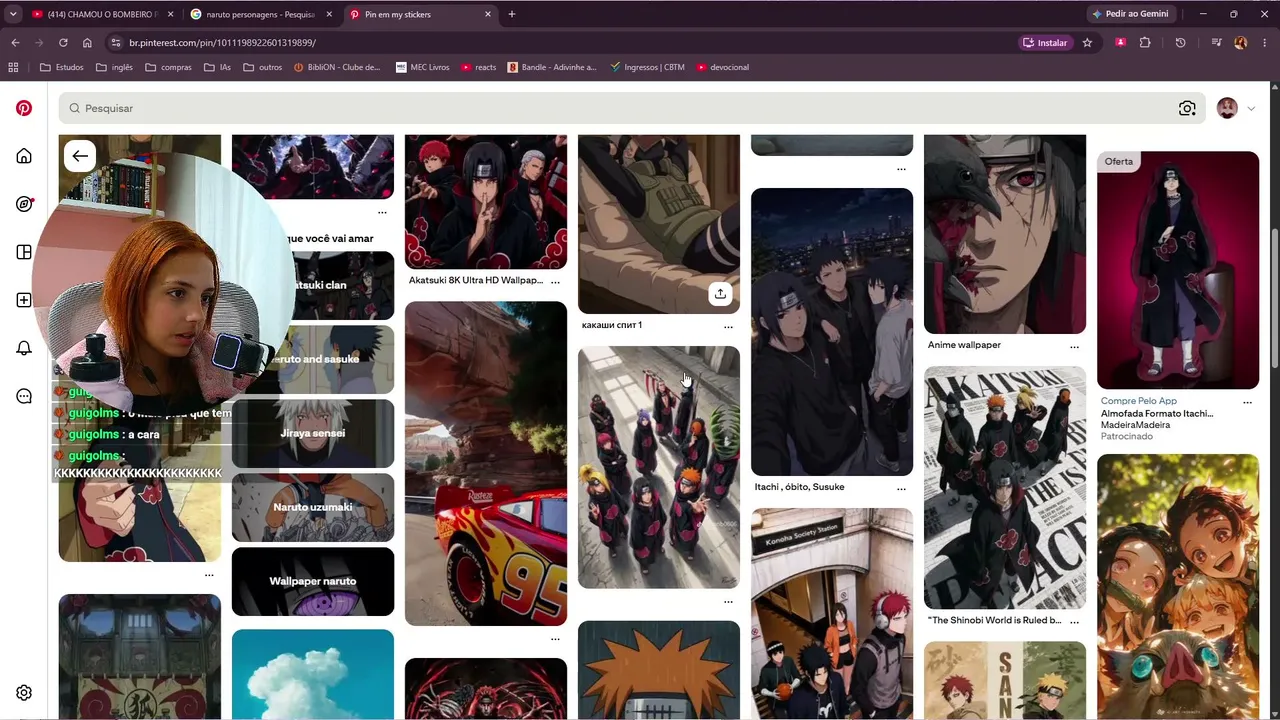Open the outros bookmark folder
The height and width of the screenshot is (720, 1280).
(x=262, y=67)
